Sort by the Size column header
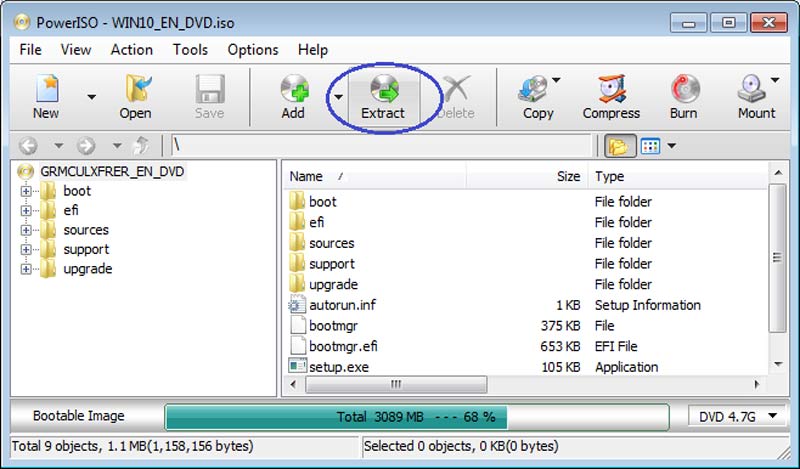The width and height of the screenshot is (800, 469). coord(527,177)
